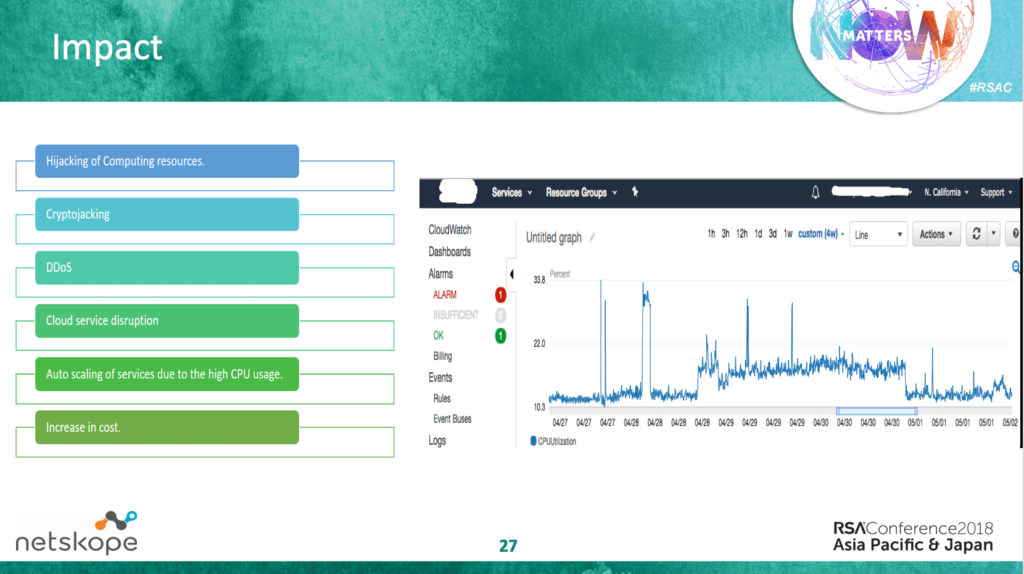1024x574 pixels.
Task: Click the Increase in cost. box
Action: click(x=167, y=427)
